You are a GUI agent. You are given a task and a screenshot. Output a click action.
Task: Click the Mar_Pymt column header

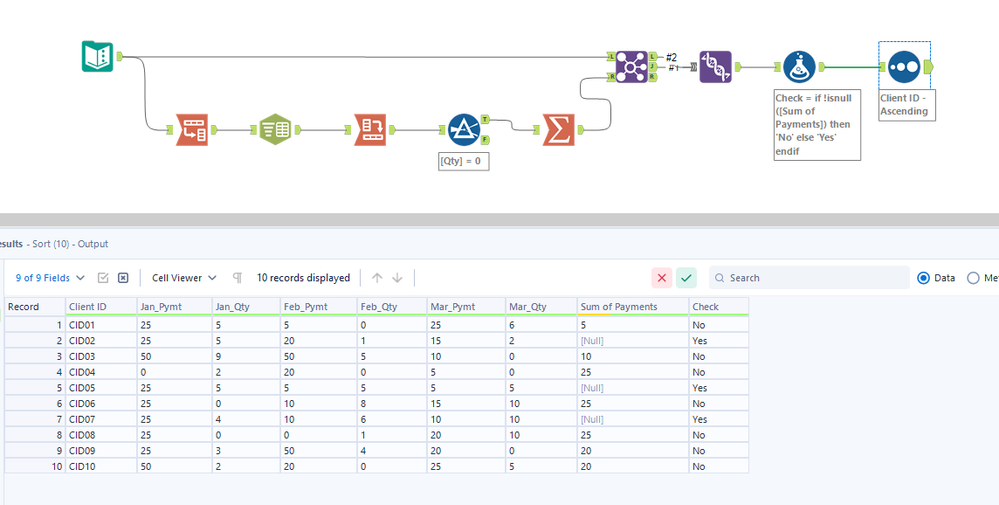(466, 306)
